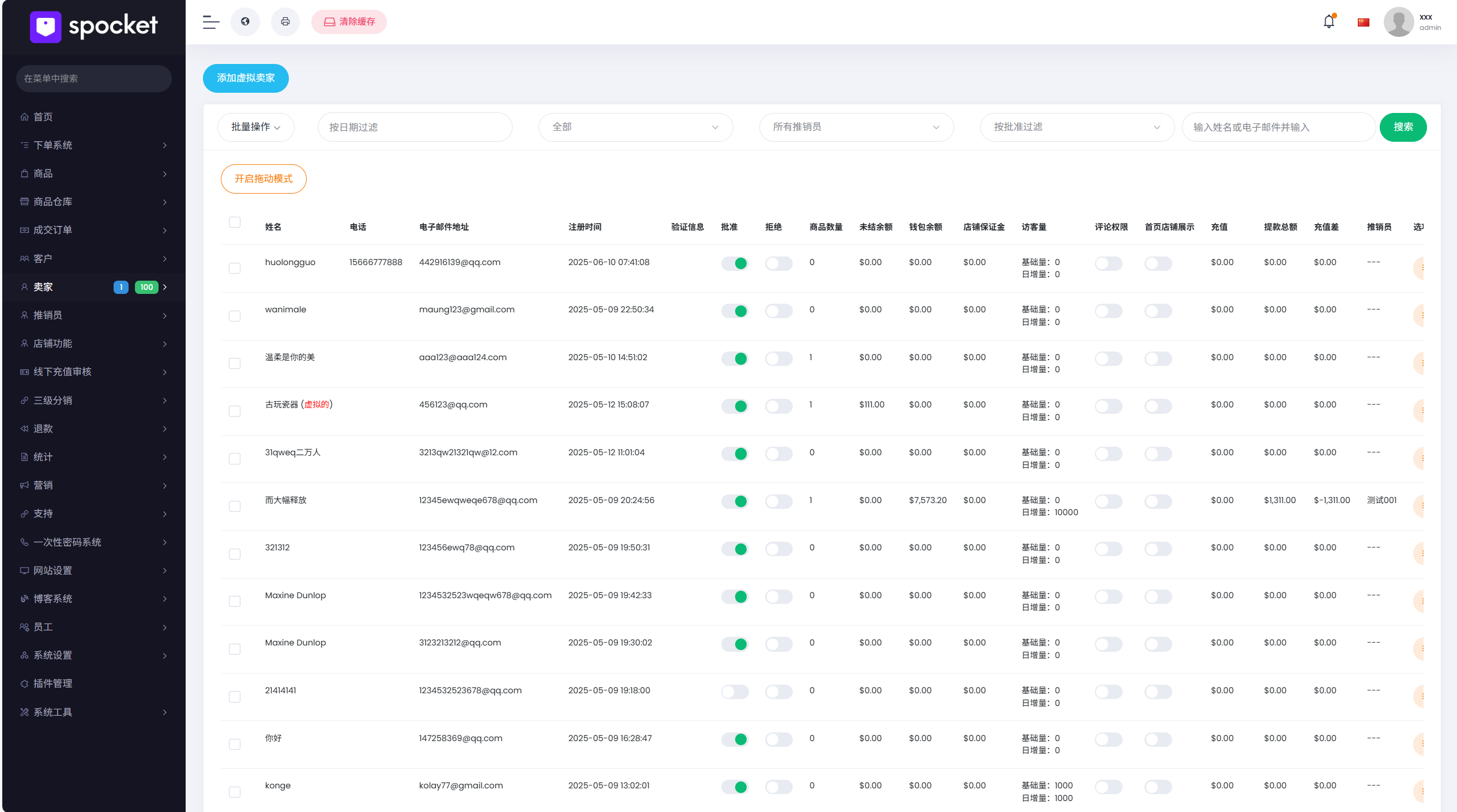This screenshot has height=812, width=1457.
Task: Toggle approval switch for seller 21414141
Action: pyautogui.click(x=735, y=692)
